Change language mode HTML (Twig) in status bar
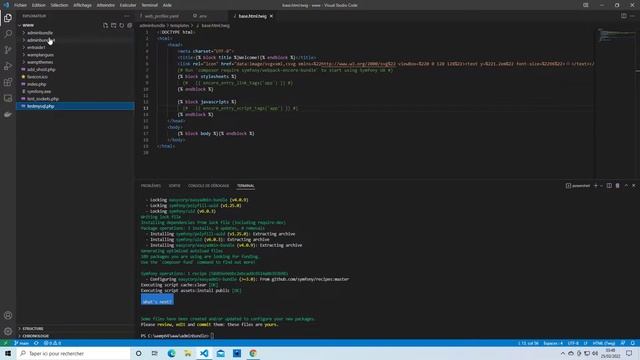This screenshot has height=360, width=640. click(604, 343)
